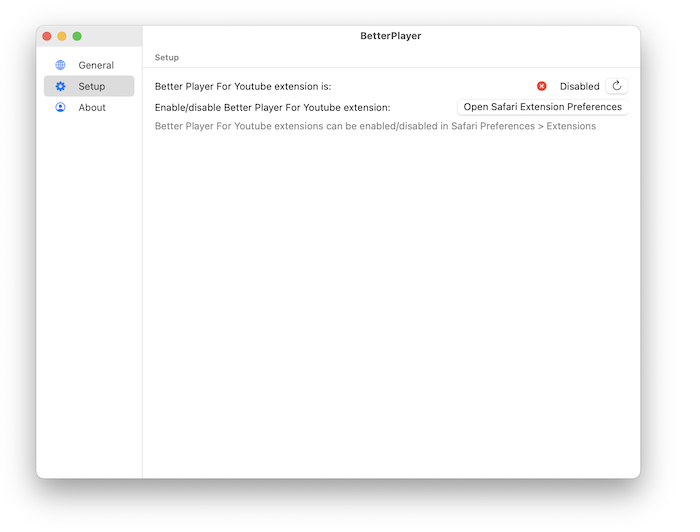This screenshot has width=700, height=532.
Task: Open the General section in sidebar
Action: (x=89, y=65)
